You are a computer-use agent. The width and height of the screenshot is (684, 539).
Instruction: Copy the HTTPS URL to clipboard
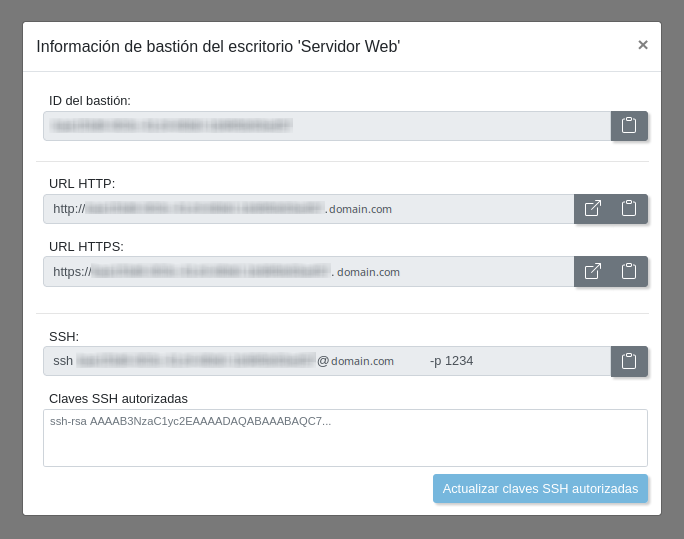coord(629,271)
